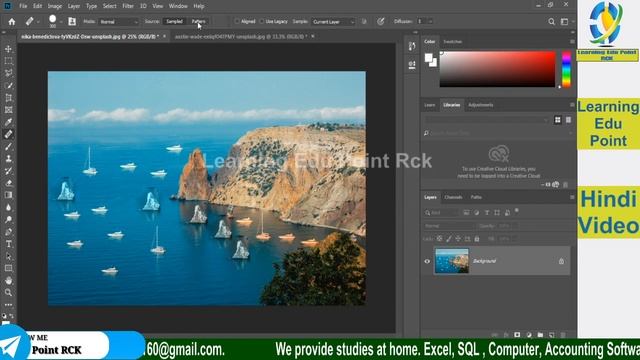Enable the Use Legacy checkbox
The image size is (640, 360).
tap(262, 22)
